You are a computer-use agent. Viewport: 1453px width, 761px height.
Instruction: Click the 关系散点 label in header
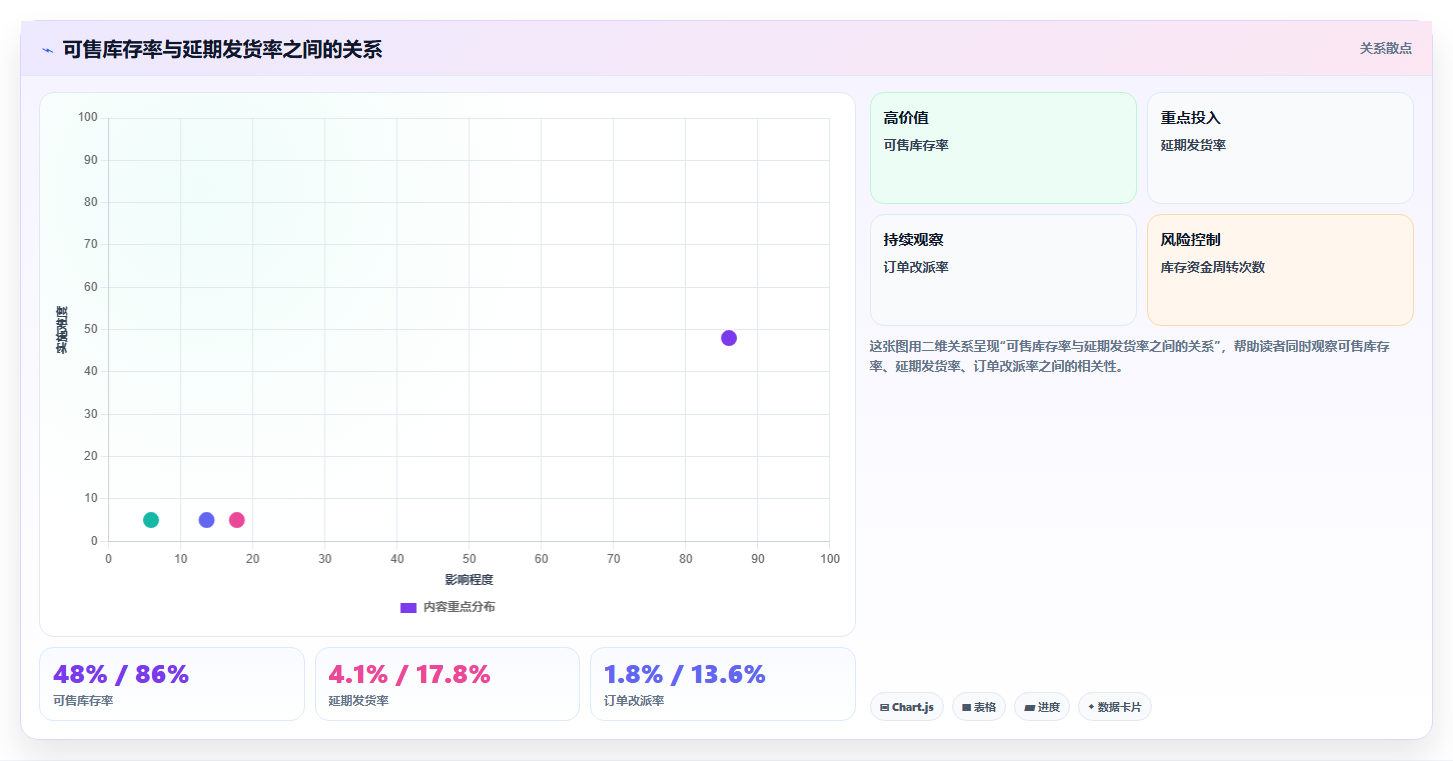click(x=1386, y=48)
